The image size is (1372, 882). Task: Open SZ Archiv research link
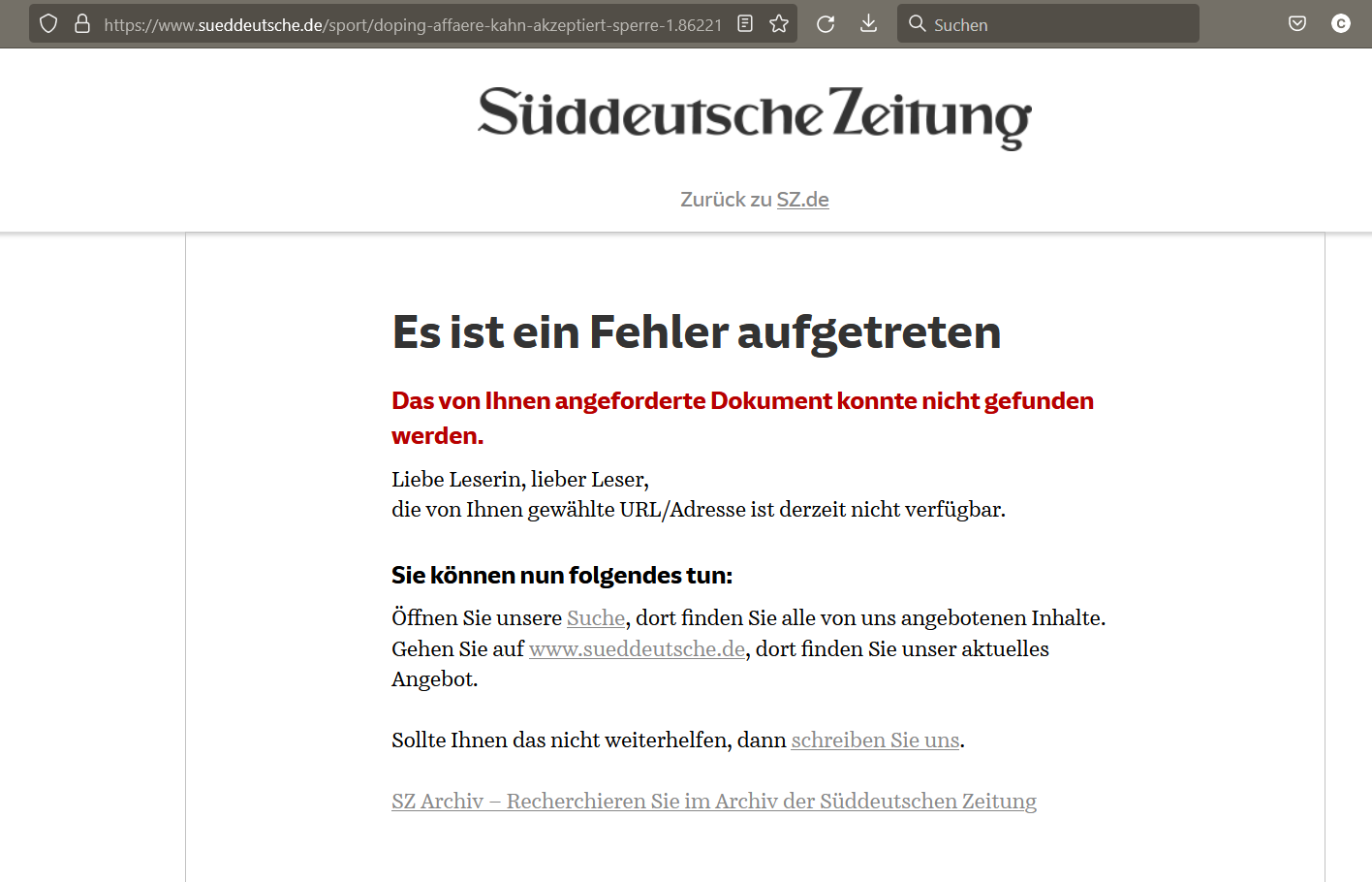point(714,802)
